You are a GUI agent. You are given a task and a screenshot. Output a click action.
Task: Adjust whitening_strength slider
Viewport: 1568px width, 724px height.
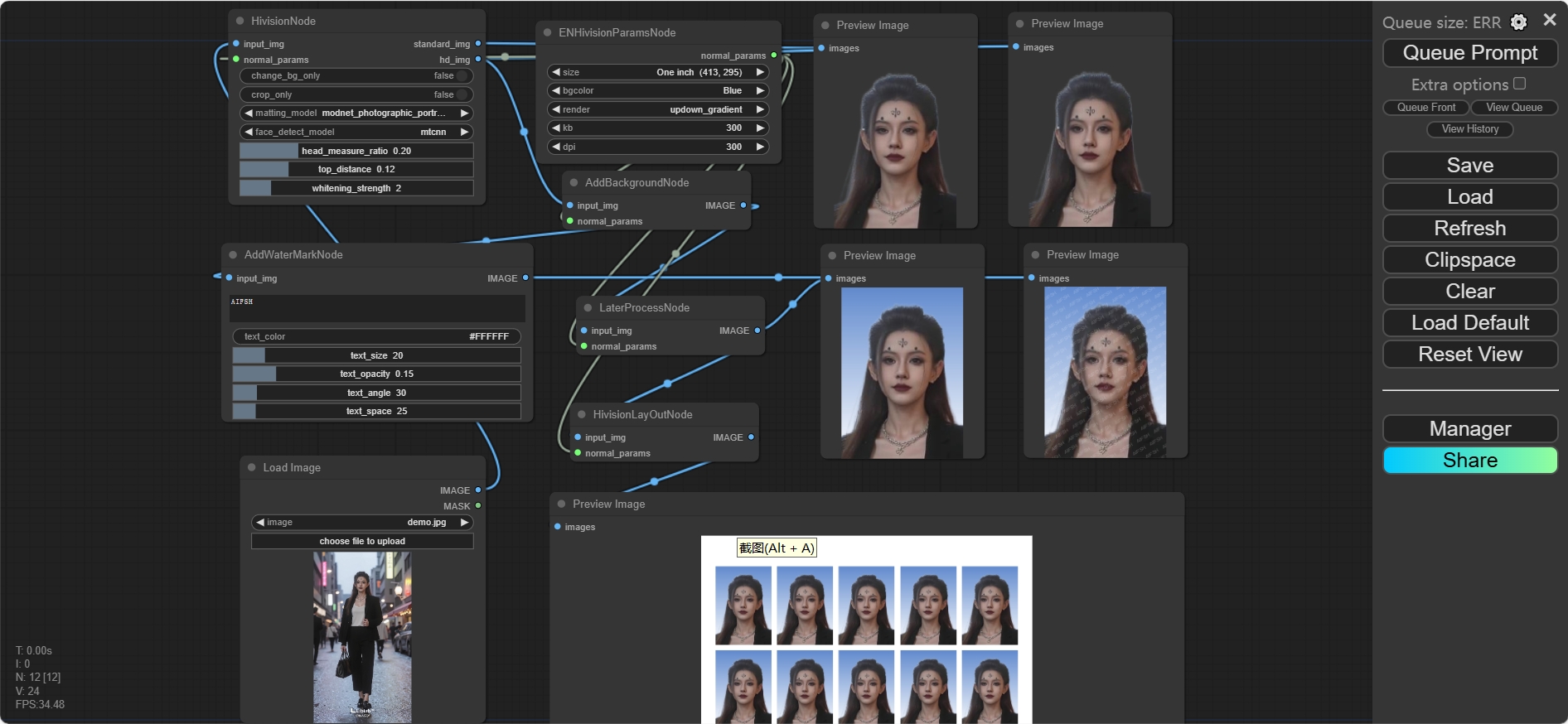click(x=356, y=188)
